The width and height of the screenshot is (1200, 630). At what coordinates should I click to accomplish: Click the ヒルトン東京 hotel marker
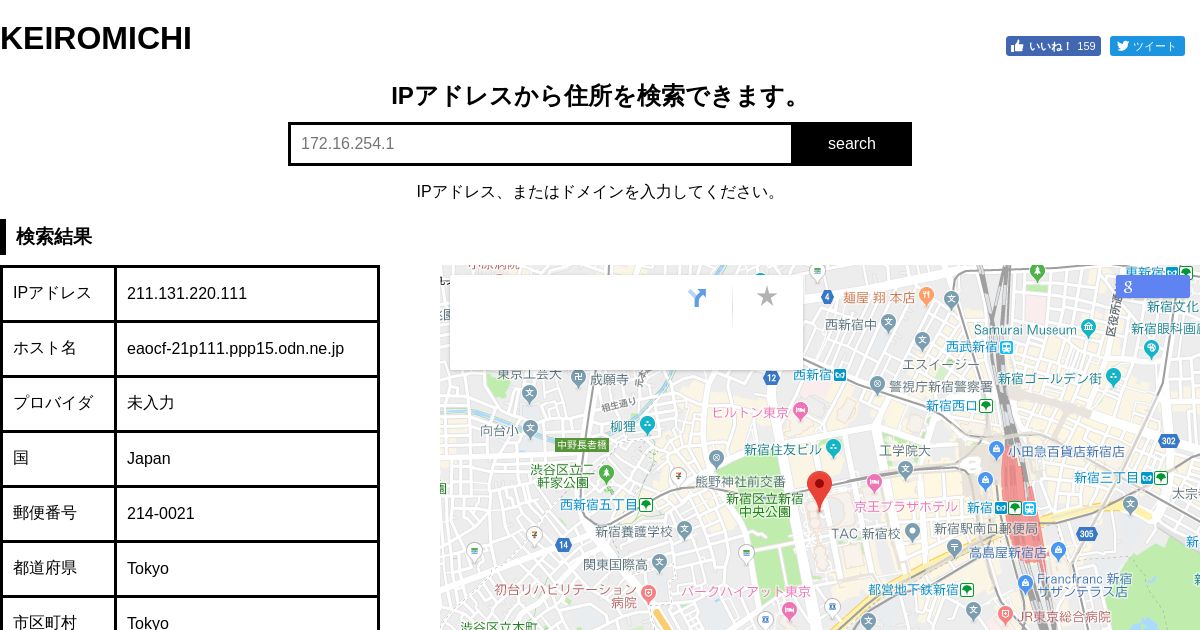[800, 411]
